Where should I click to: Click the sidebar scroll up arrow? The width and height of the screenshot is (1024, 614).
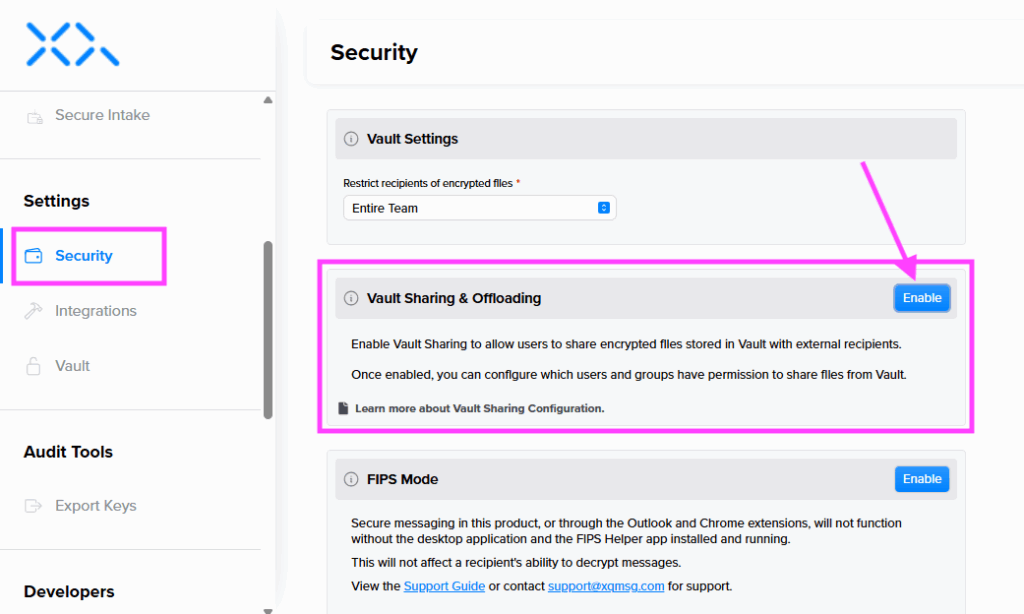[267, 100]
